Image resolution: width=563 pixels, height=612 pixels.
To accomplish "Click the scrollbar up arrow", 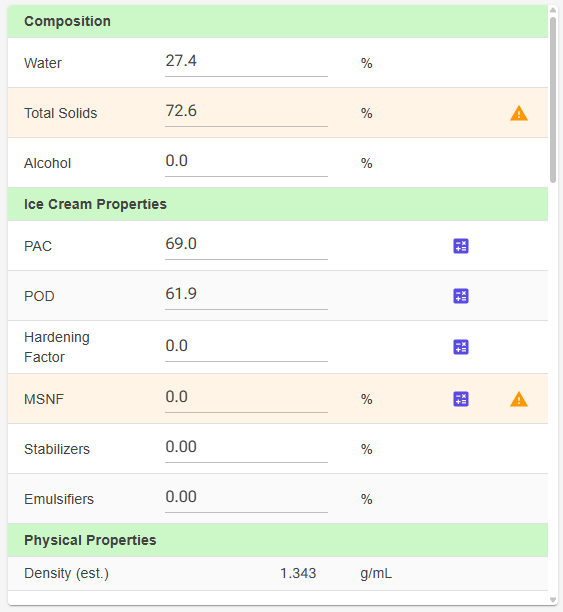I will coord(553,10).
